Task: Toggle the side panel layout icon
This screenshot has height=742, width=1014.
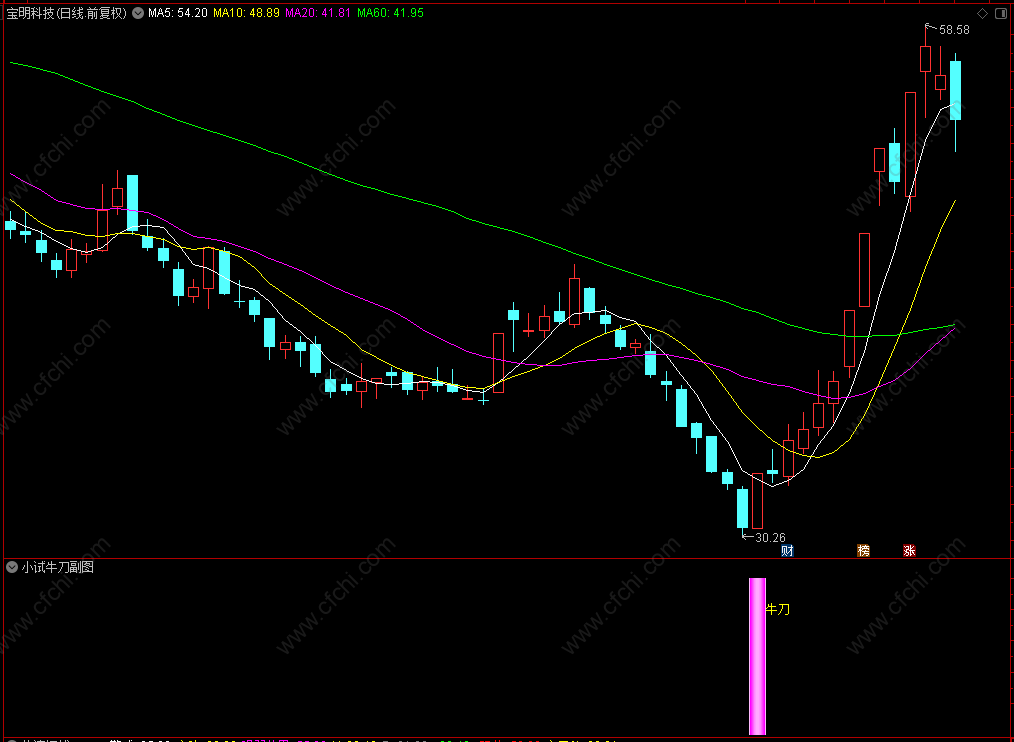Action: coord(1002,14)
